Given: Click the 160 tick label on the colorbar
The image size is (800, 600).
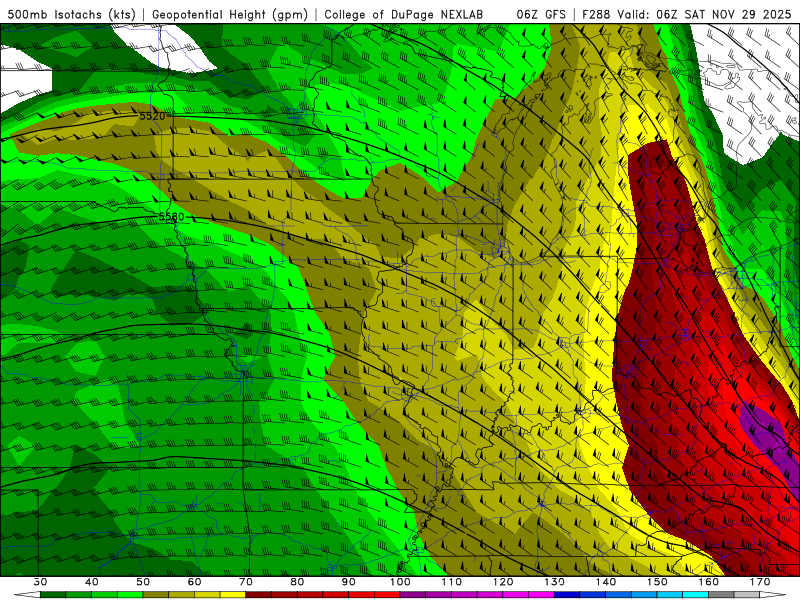Looking at the screenshot, I should [709, 582].
